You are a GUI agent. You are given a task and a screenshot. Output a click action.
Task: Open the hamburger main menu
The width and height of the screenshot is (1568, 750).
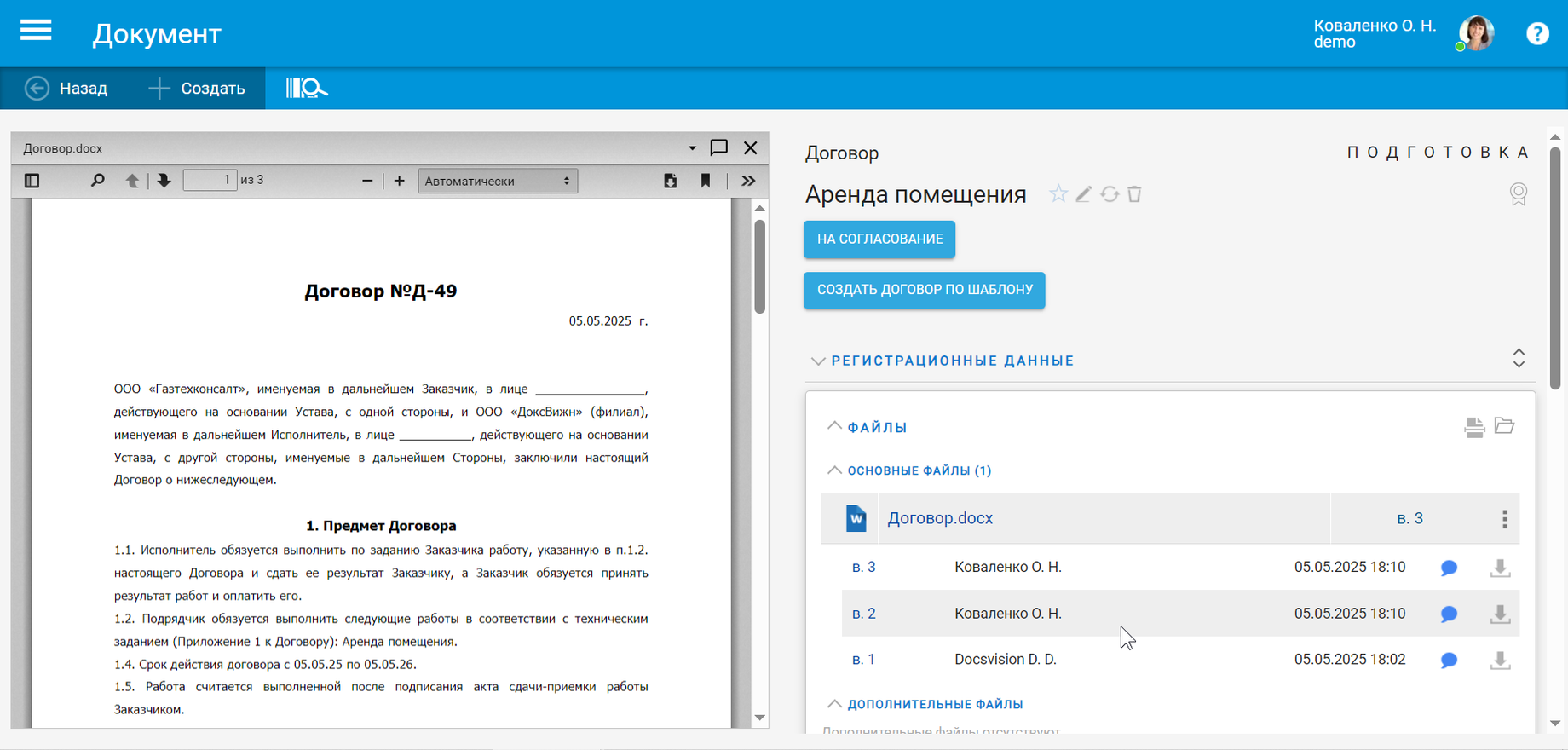(x=36, y=32)
